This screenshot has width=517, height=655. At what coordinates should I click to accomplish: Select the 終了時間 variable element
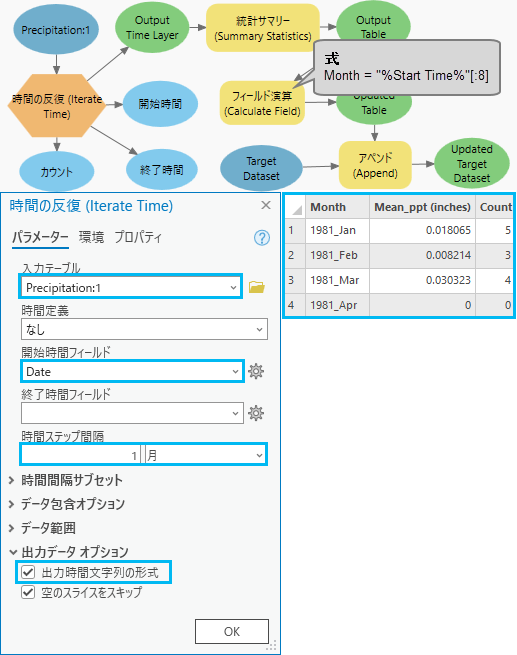coord(161,170)
